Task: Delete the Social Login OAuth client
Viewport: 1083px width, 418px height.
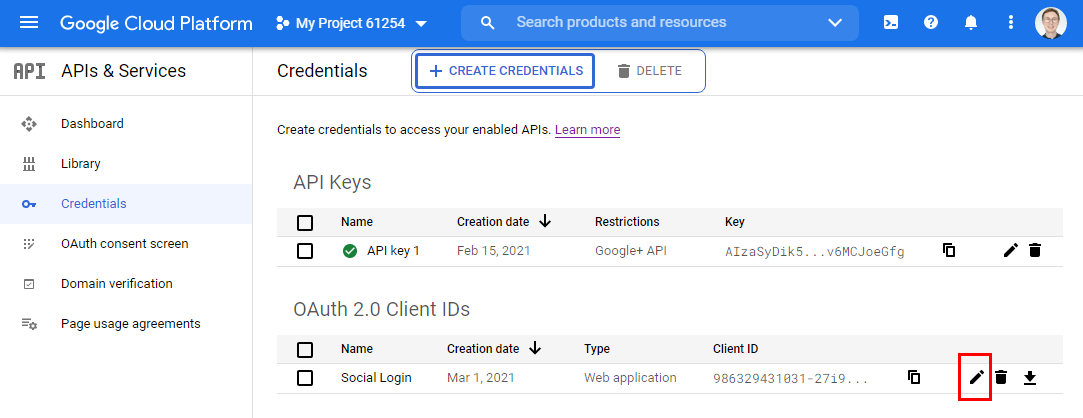Action: click(1001, 377)
